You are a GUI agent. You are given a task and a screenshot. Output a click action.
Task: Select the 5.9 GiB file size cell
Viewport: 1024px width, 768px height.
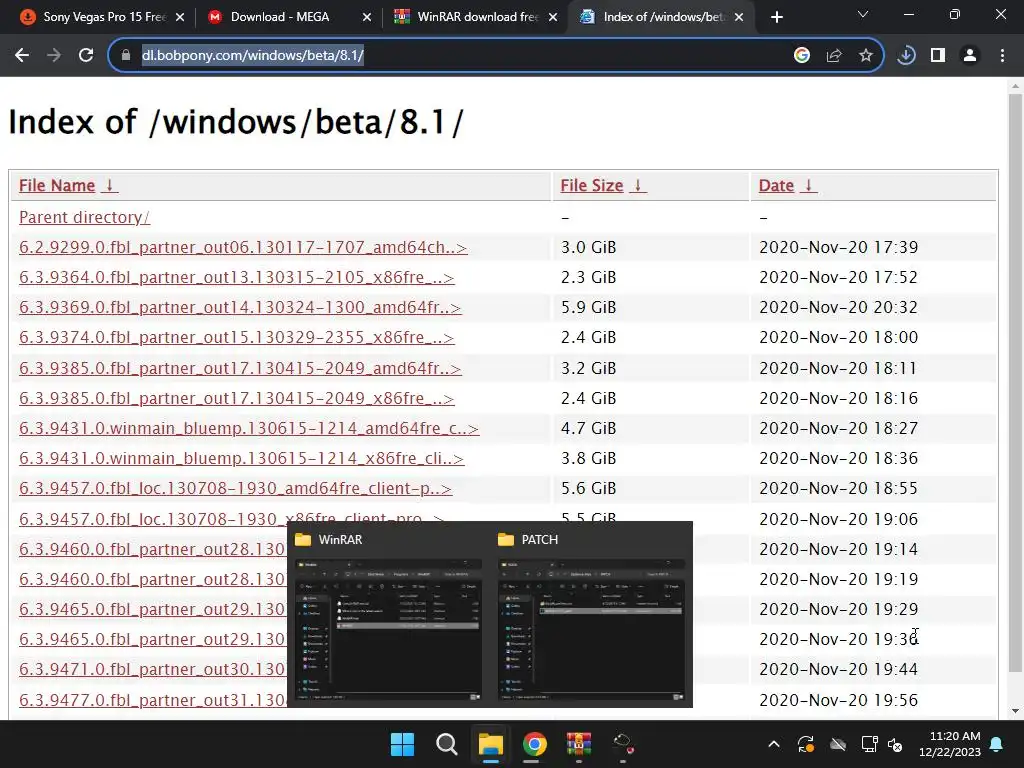pos(588,308)
